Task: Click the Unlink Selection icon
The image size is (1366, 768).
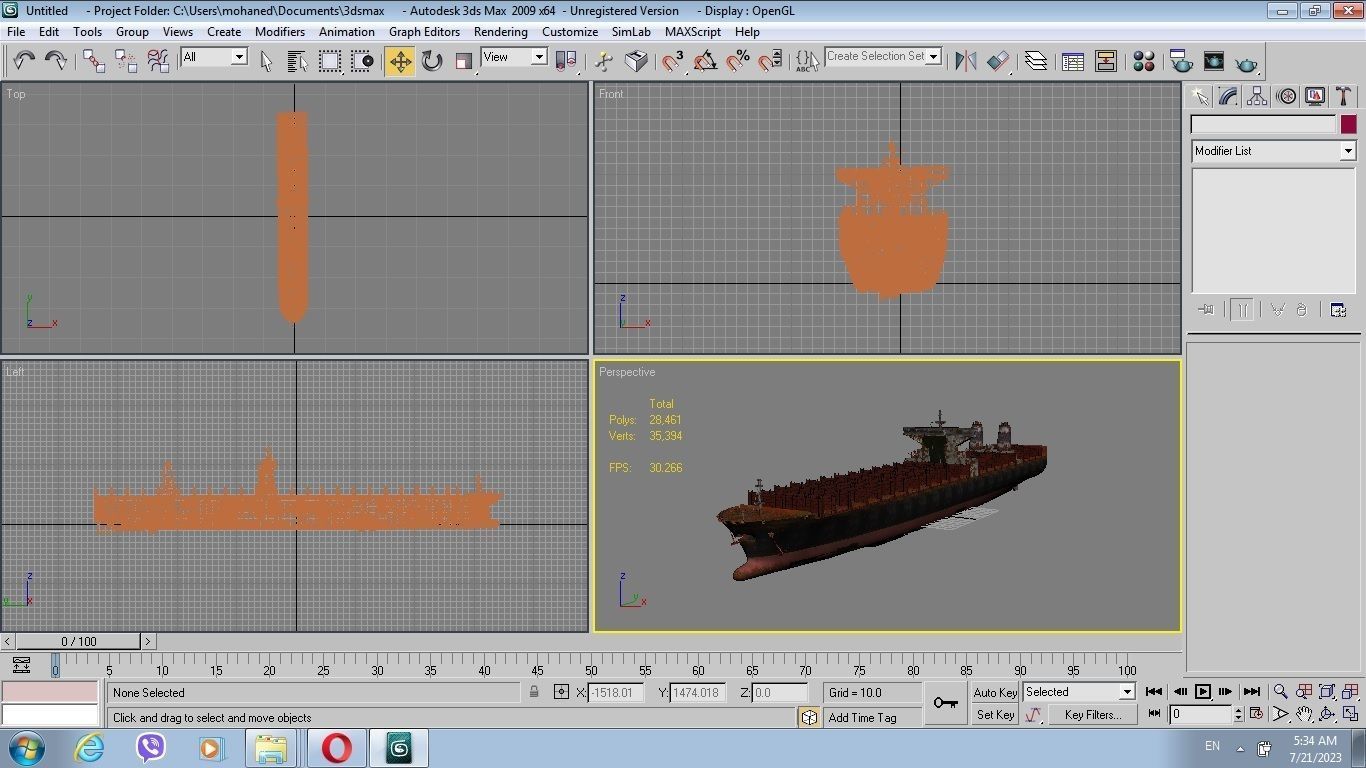Action: point(126,61)
